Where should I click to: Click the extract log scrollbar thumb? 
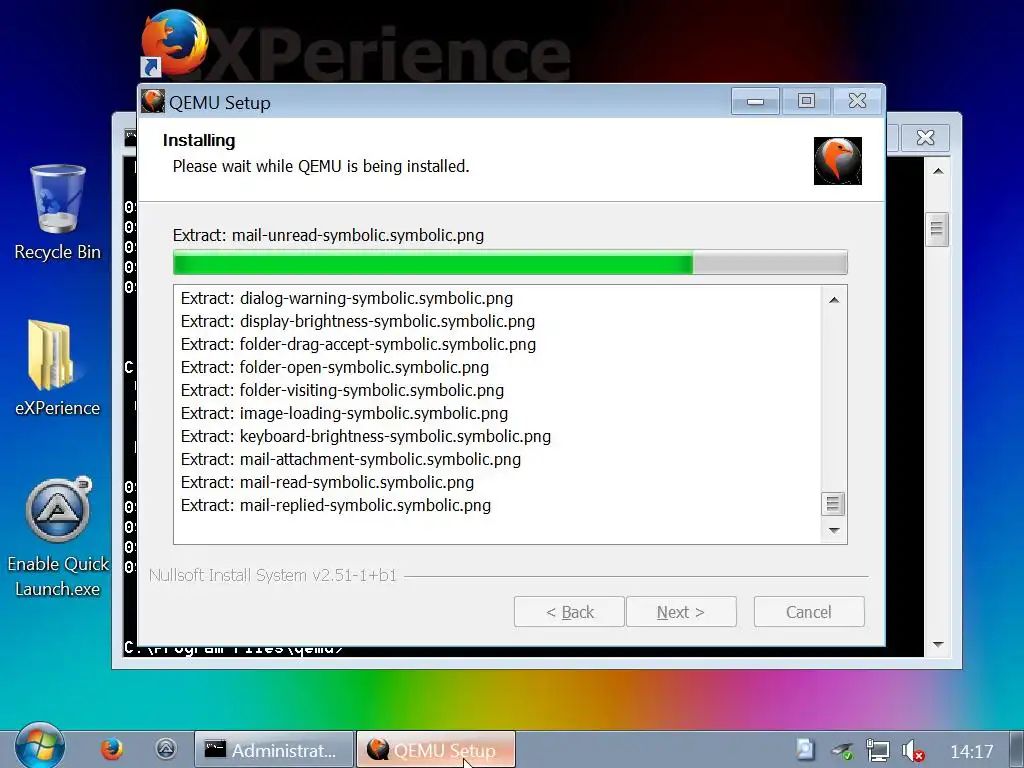(833, 504)
